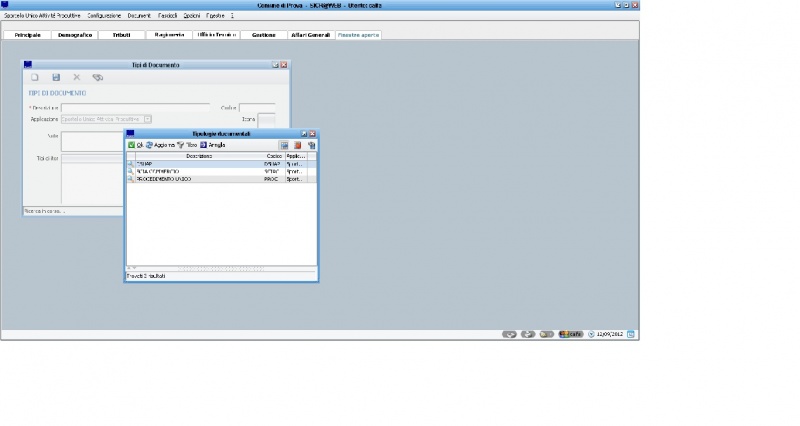Click the magnifier icon on the SUAP row
This screenshot has width=800, height=426.
(131, 164)
